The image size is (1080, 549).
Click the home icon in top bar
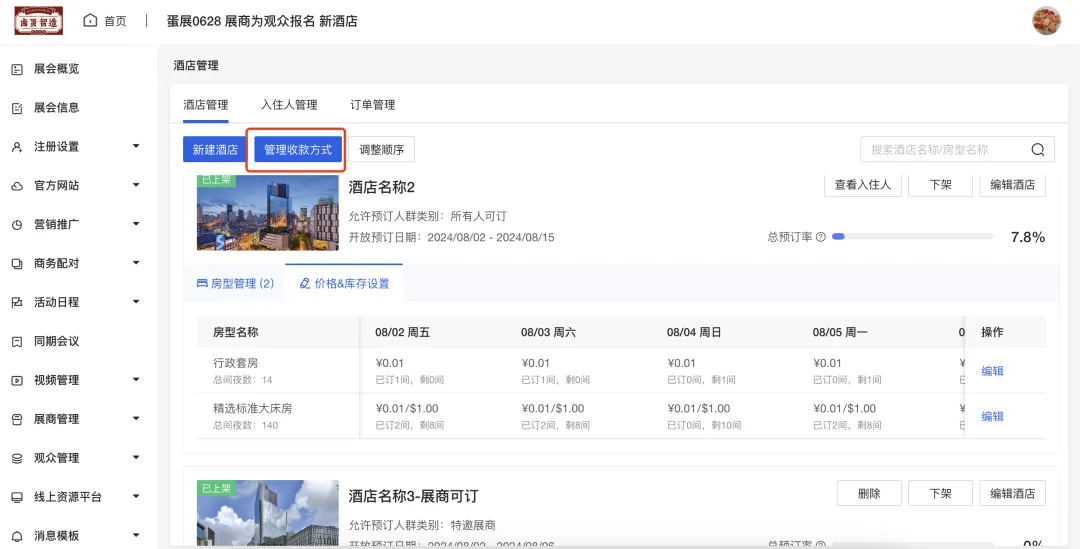tap(91, 21)
